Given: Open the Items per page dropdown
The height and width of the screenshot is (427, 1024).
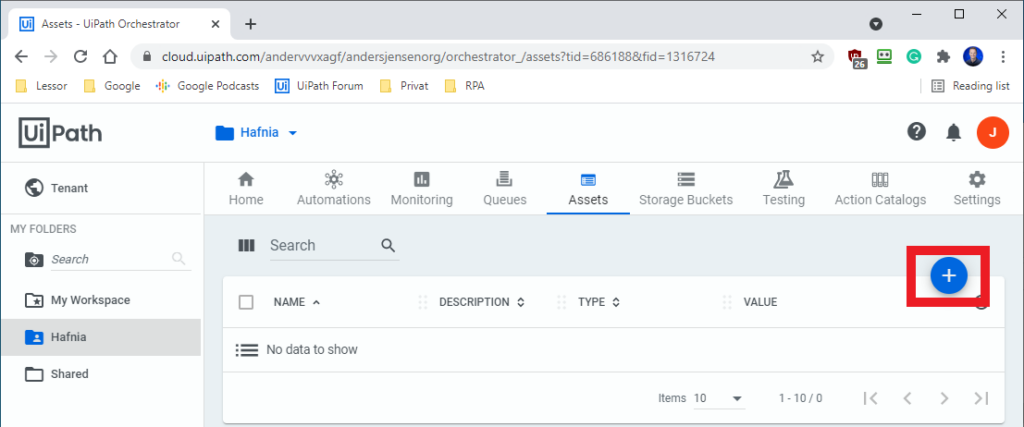Looking at the screenshot, I should (718, 398).
